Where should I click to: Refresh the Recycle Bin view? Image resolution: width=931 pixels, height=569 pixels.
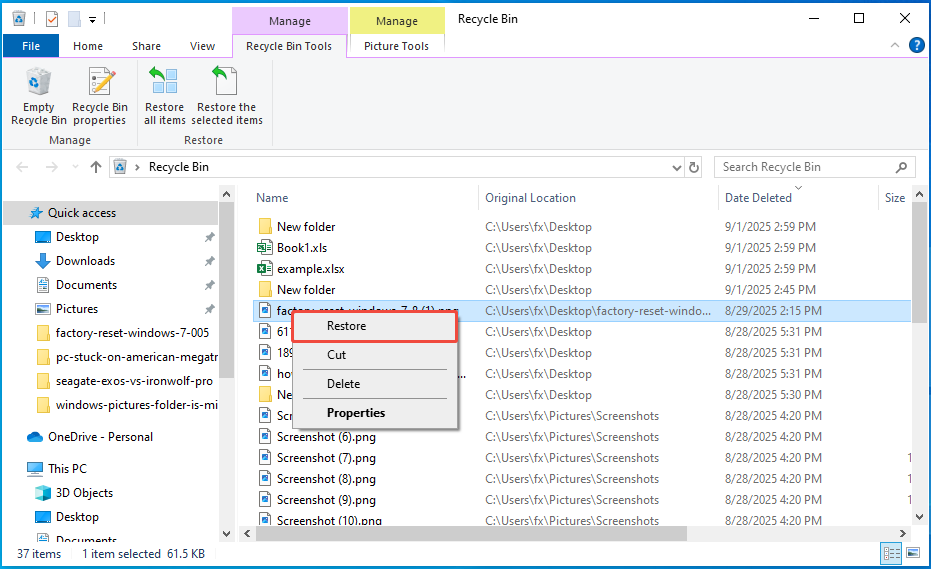(694, 167)
